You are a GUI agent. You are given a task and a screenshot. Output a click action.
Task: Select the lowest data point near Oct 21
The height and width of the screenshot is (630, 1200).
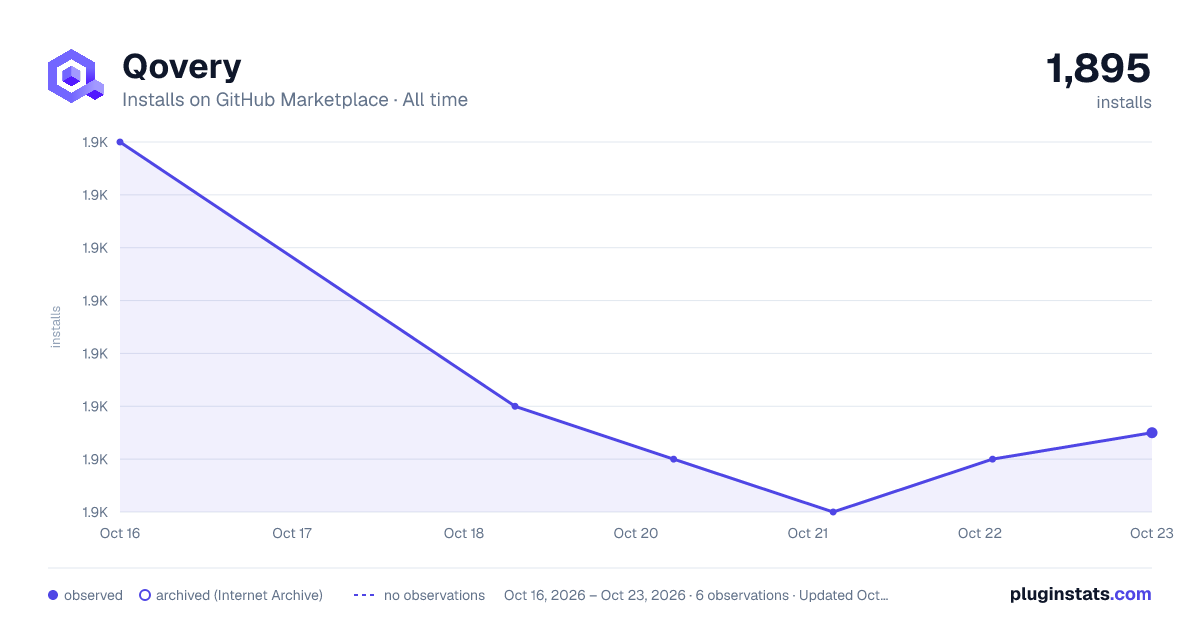[x=833, y=512]
